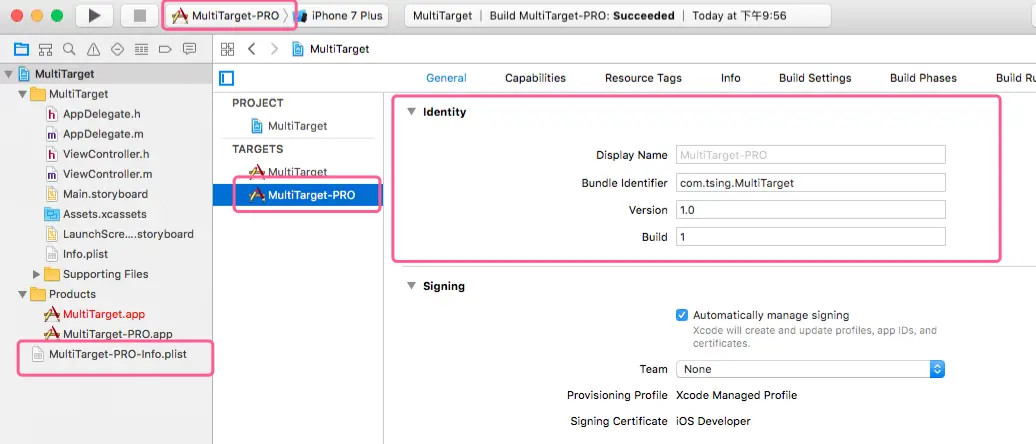Select MultiTarget.app product
Screen dimensions: 1036x444
tap(106, 314)
